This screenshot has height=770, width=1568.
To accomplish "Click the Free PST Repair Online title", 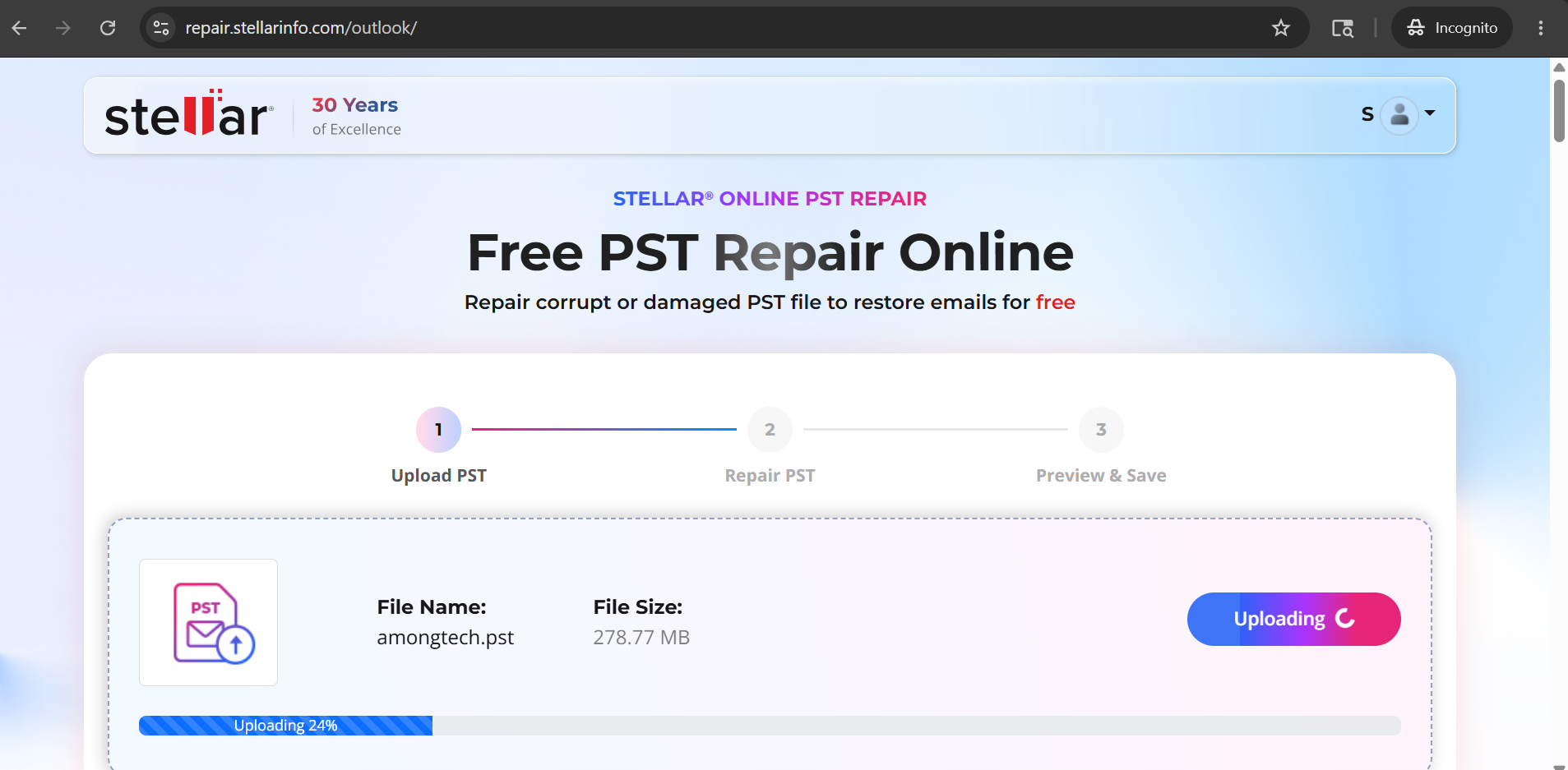I will (770, 252).
